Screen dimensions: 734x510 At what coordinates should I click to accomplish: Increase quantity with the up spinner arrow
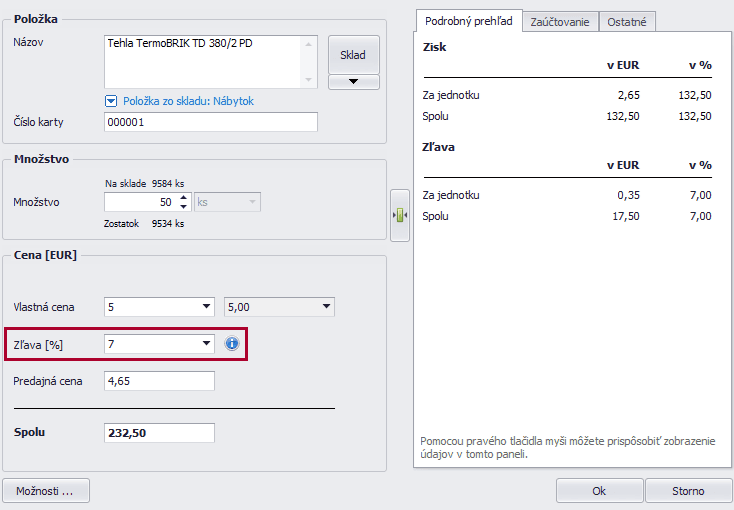184,198
